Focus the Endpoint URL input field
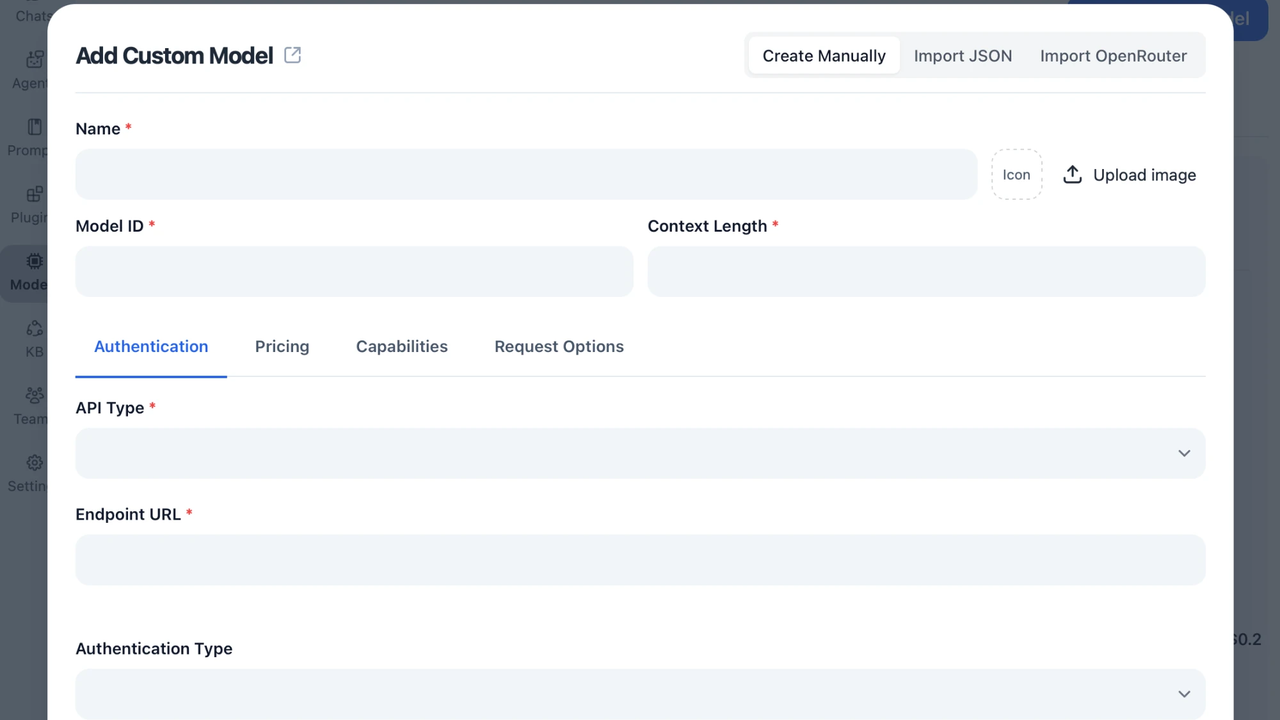 (x=640, y=560)
